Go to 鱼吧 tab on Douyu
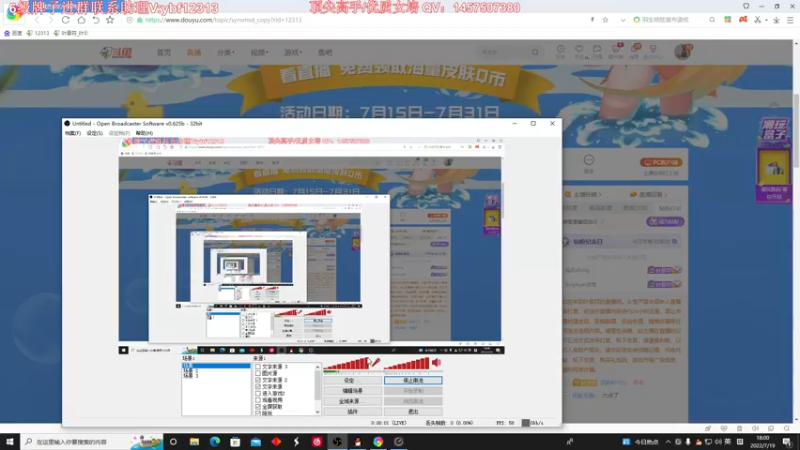Viewport: 800px width, 450px height. tap(325, 52)
